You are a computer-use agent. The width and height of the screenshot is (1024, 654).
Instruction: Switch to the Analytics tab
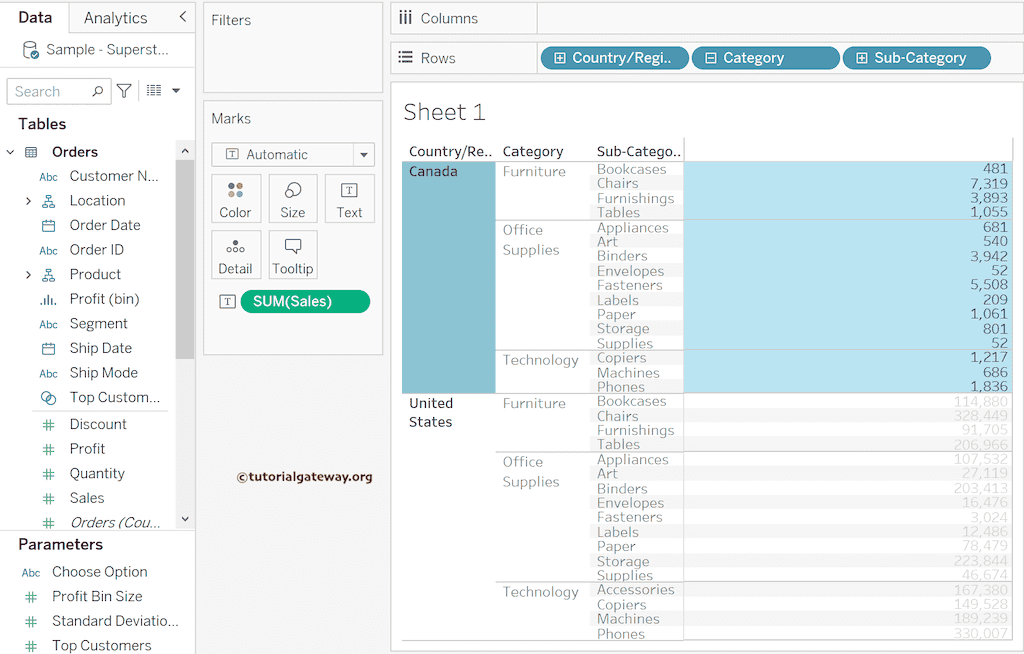pyautogui.click(x=115, y=18)
